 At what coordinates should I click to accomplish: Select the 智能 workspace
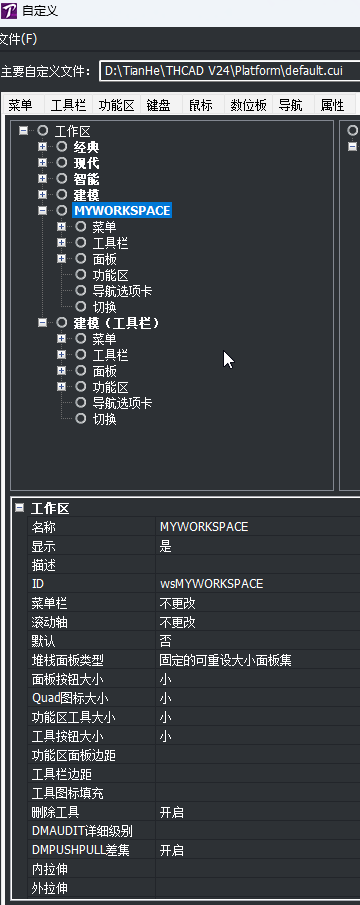click(87, 179)
